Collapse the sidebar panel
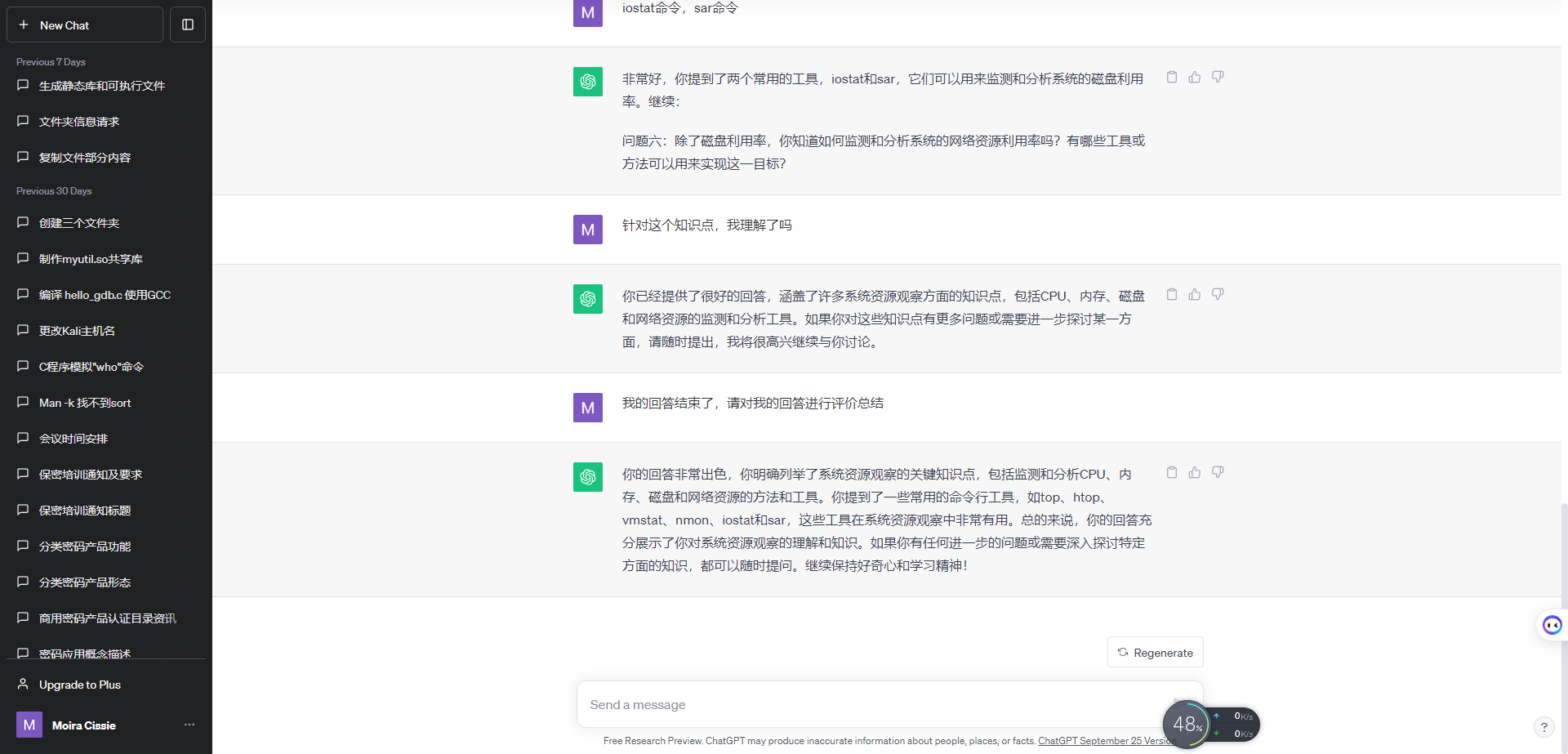1568x754 pixels. (x=188, y=25)
